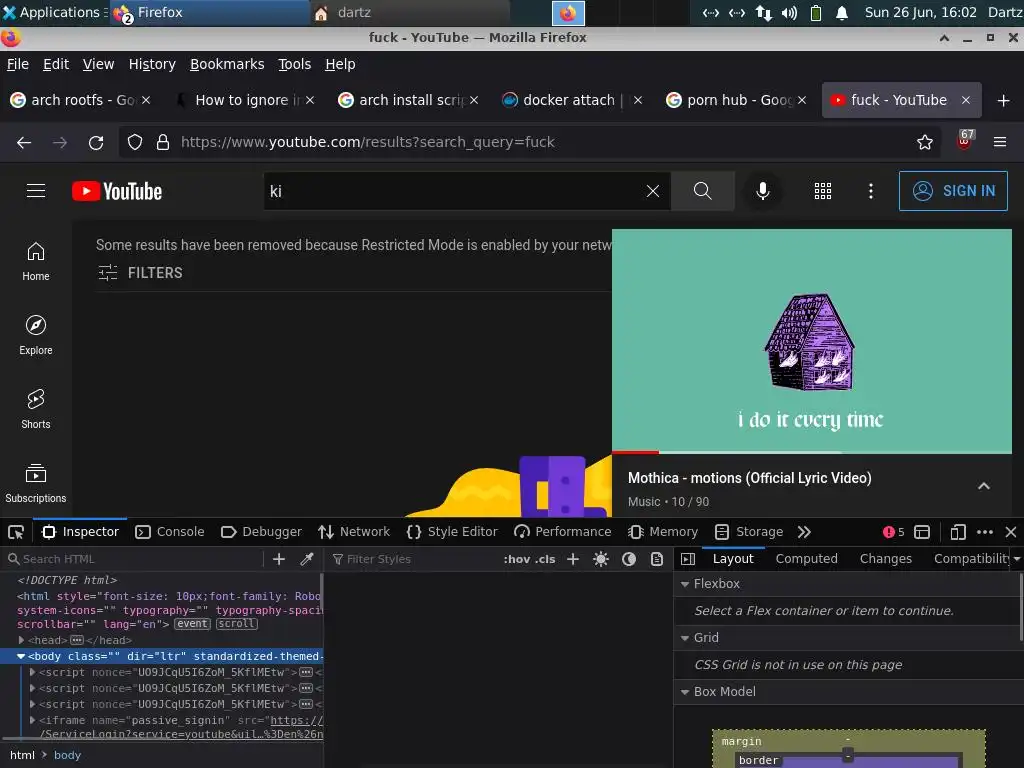Open the Applications menu in panel
This screenshot has height=768, width=1024.
pos(54,12)
